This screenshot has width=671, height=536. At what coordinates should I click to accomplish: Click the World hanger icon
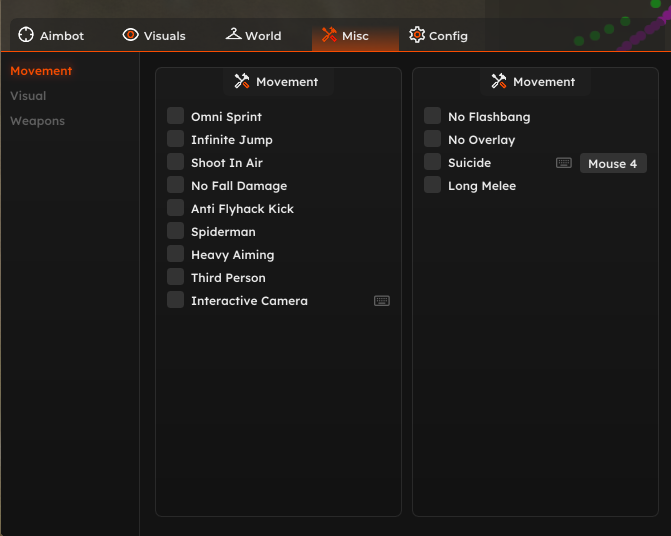(233, 34)
